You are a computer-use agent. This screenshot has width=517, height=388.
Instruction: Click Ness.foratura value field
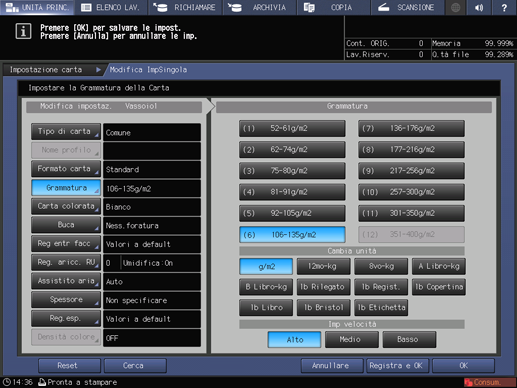pyautogui.click(x=152, y=226)
